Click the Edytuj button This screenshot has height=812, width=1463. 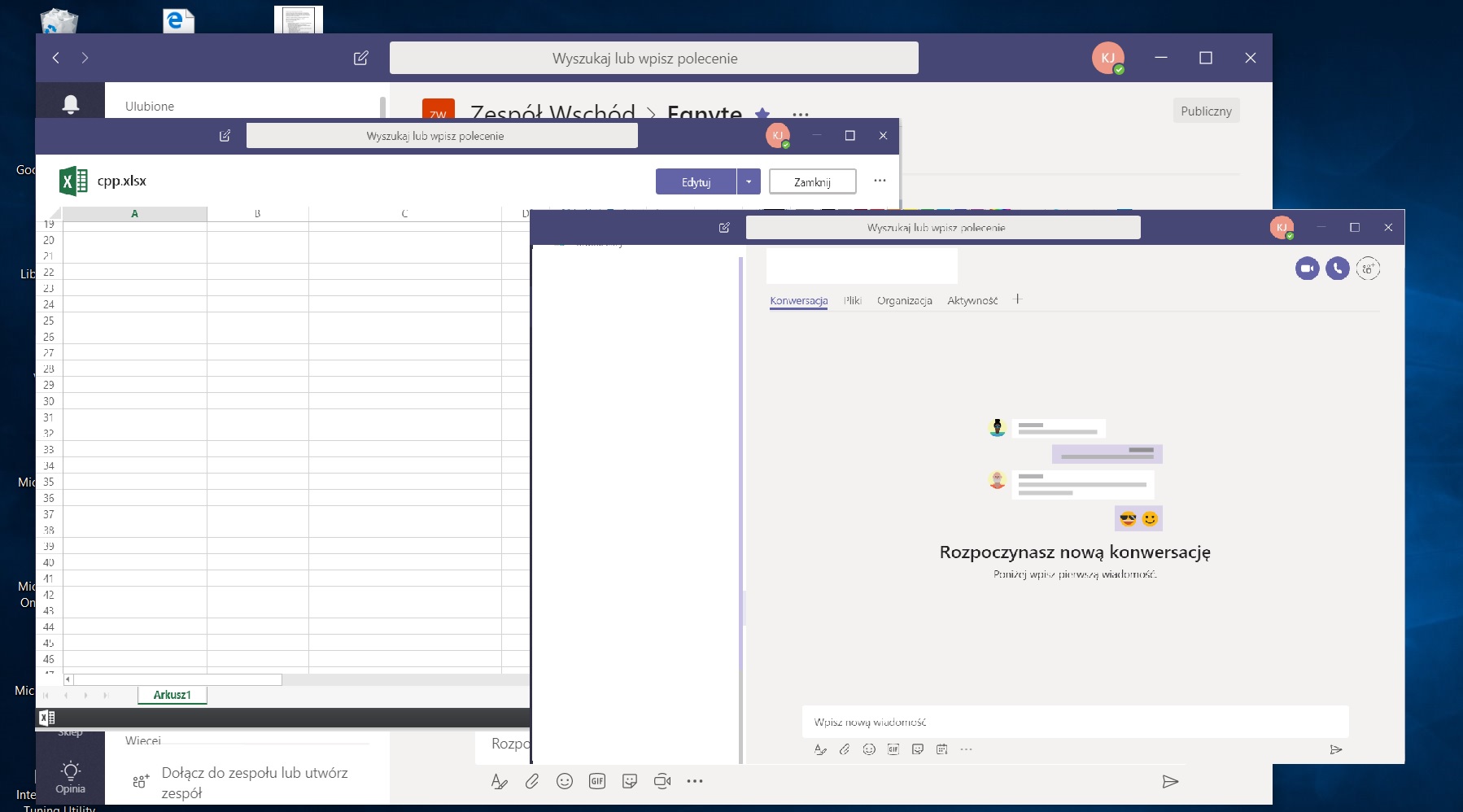pos(696,181)
